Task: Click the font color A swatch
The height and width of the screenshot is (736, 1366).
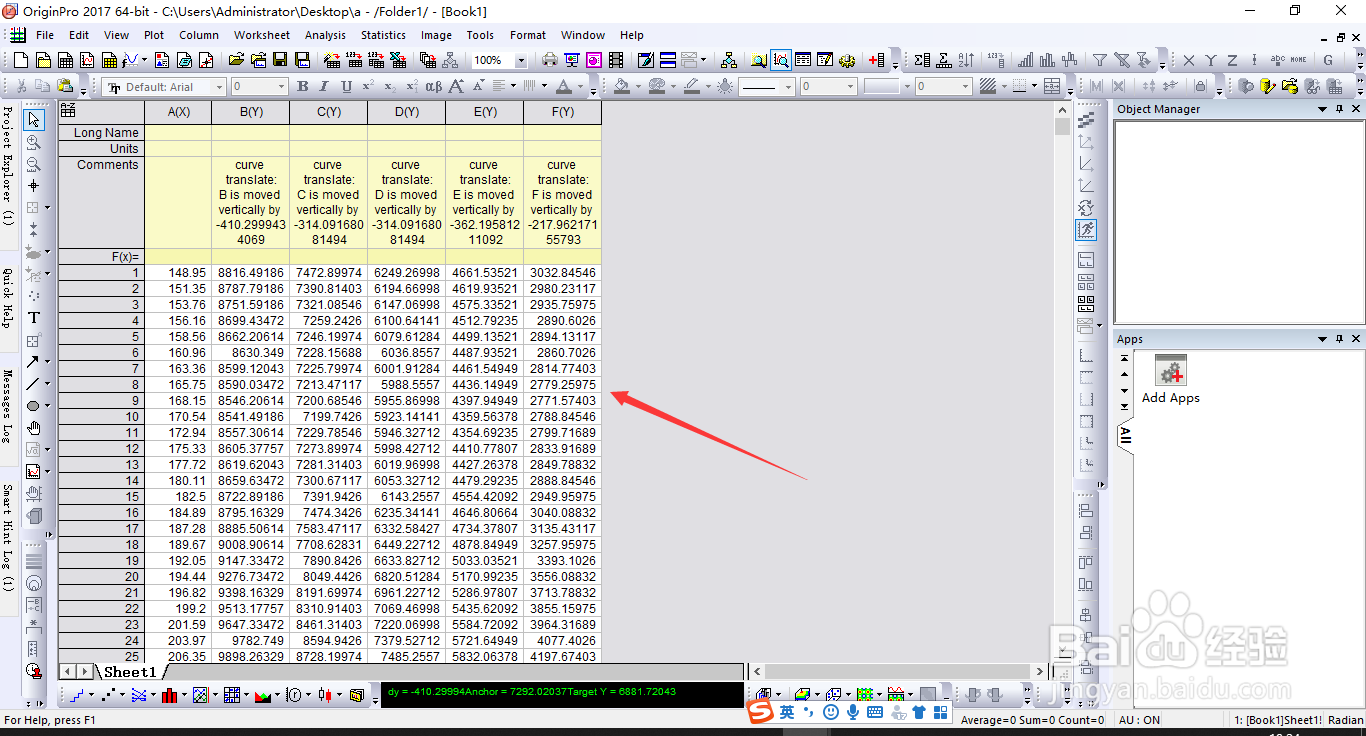Action: tap(563, 87)
